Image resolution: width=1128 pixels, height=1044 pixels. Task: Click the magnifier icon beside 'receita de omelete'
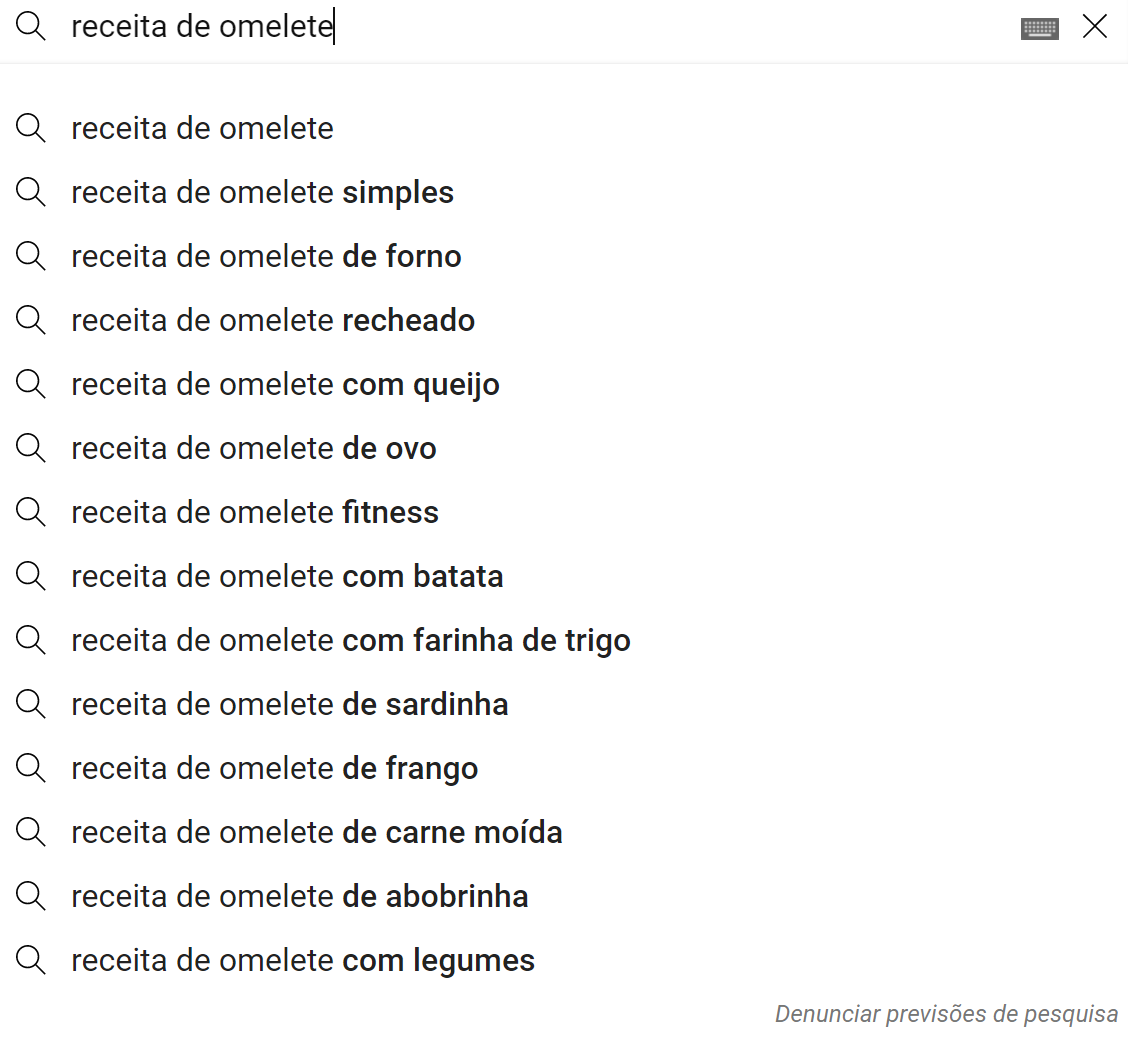pos(30,128)
